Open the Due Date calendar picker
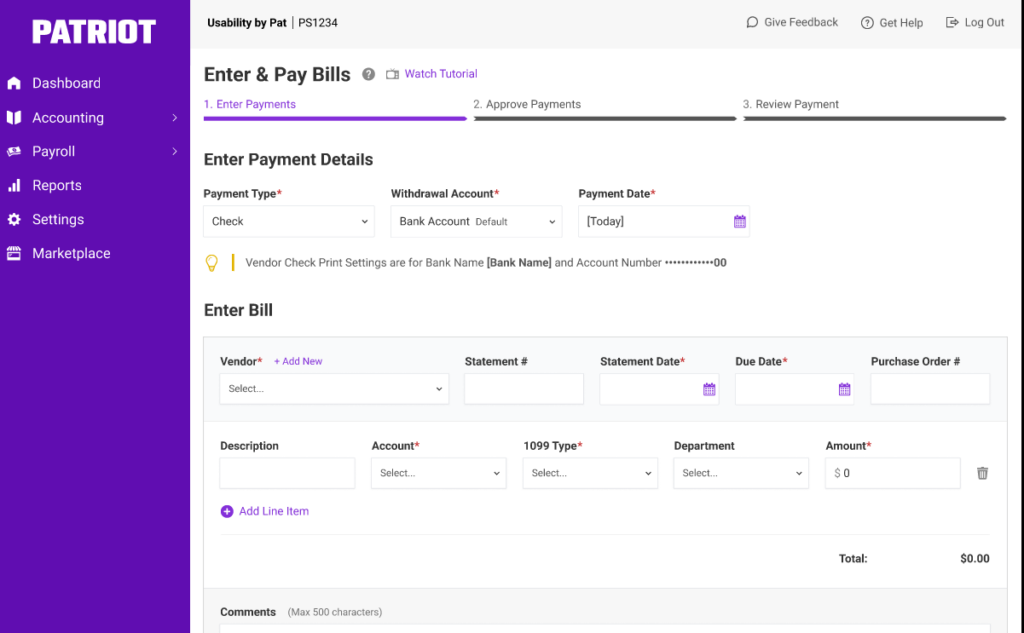This screenshot has height=633, width=1024. (x=844, y=389)
